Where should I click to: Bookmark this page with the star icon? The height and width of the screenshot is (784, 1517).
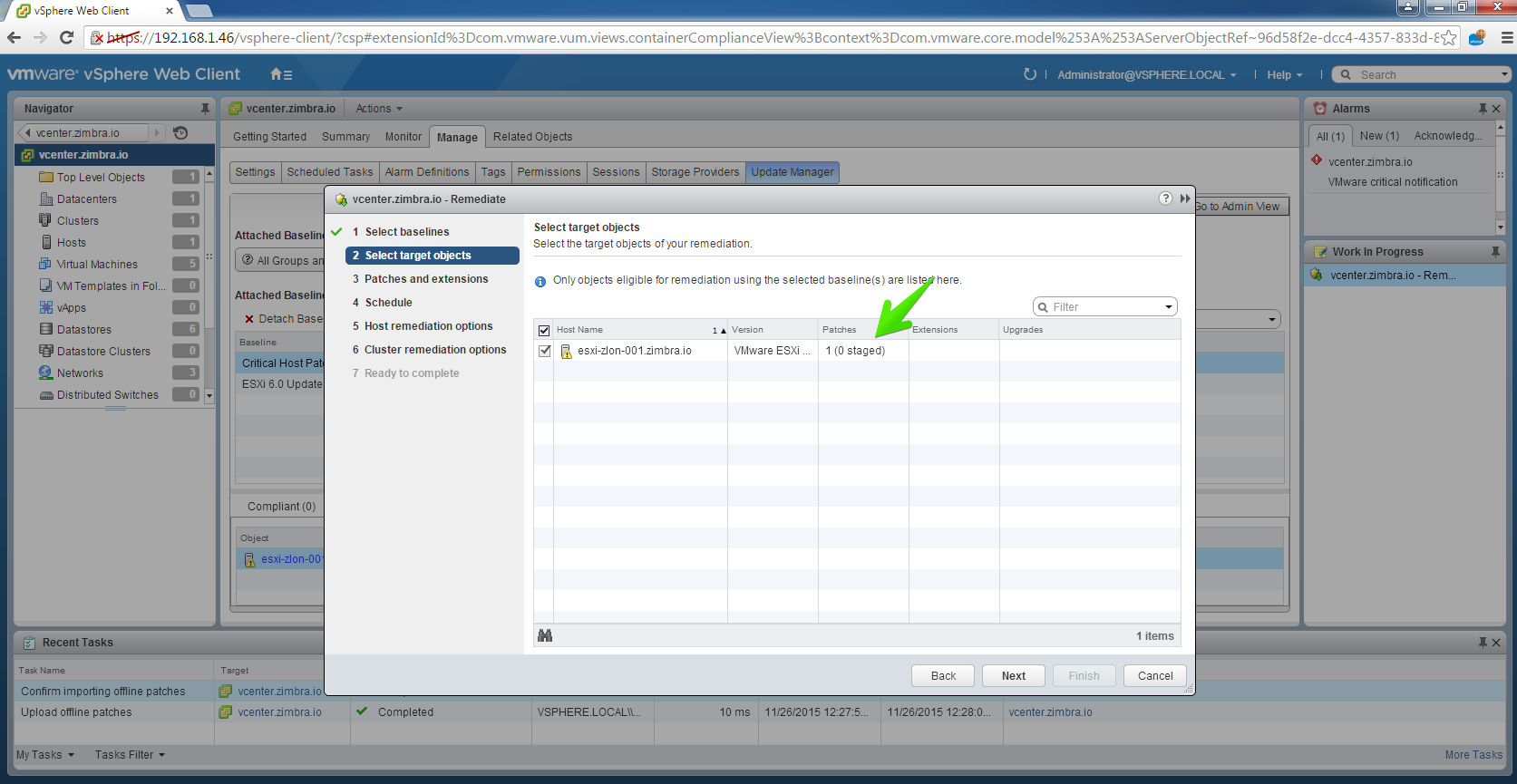pyautogui.click(x=1449, y=38)
